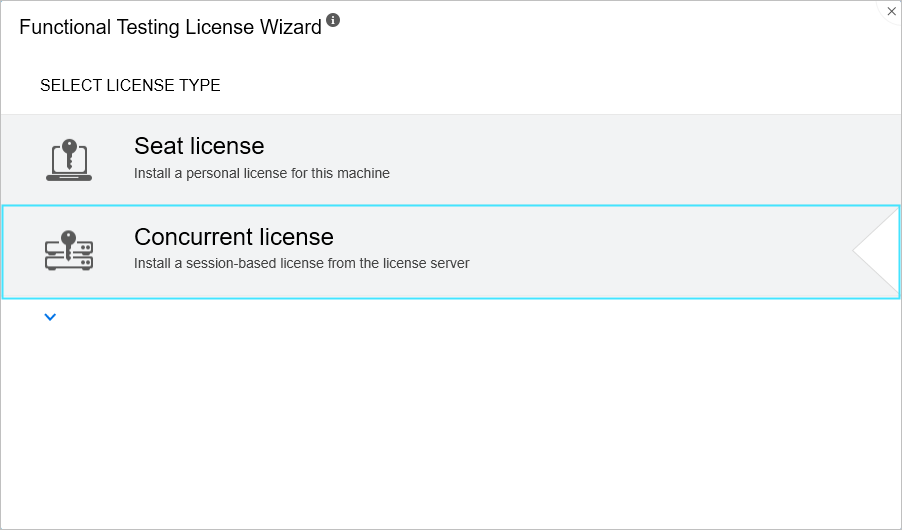Click the "SELECT LICENSE TYPE" heading
Screen dimensions: 902x530
click(x=130, y=86)
